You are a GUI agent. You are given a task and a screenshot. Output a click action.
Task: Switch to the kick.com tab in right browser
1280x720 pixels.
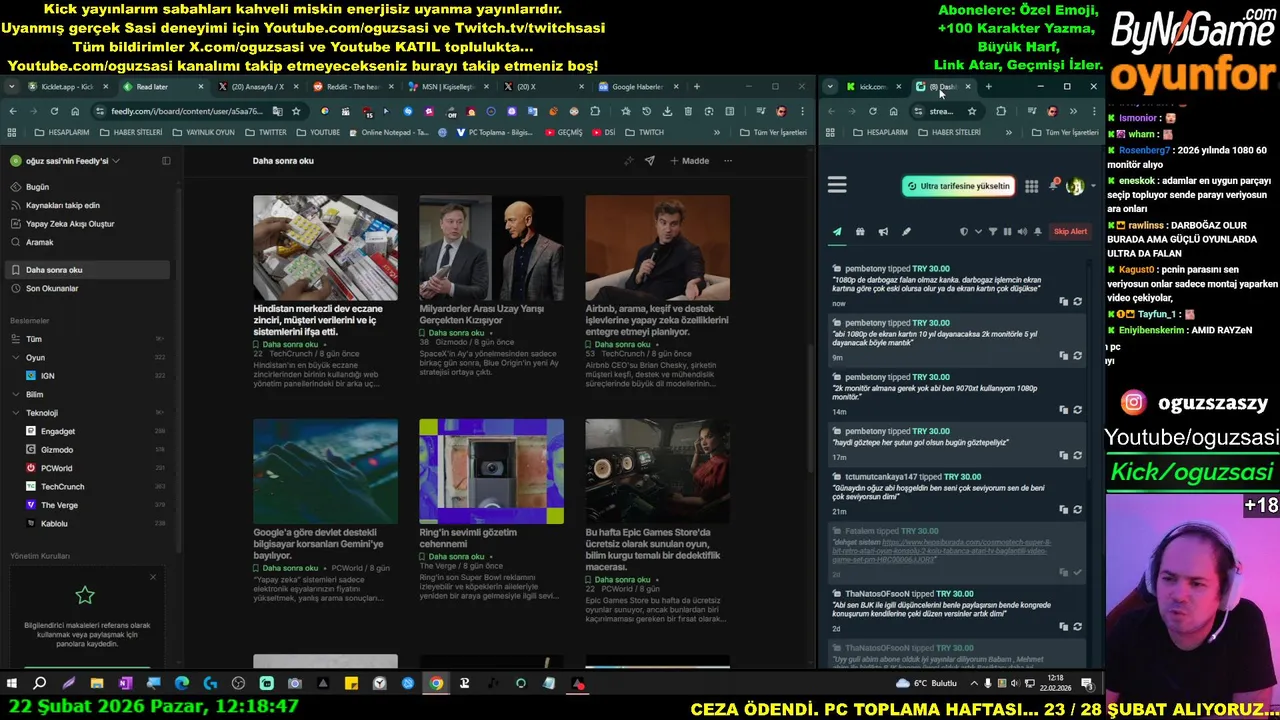click(x=873, y=87)
